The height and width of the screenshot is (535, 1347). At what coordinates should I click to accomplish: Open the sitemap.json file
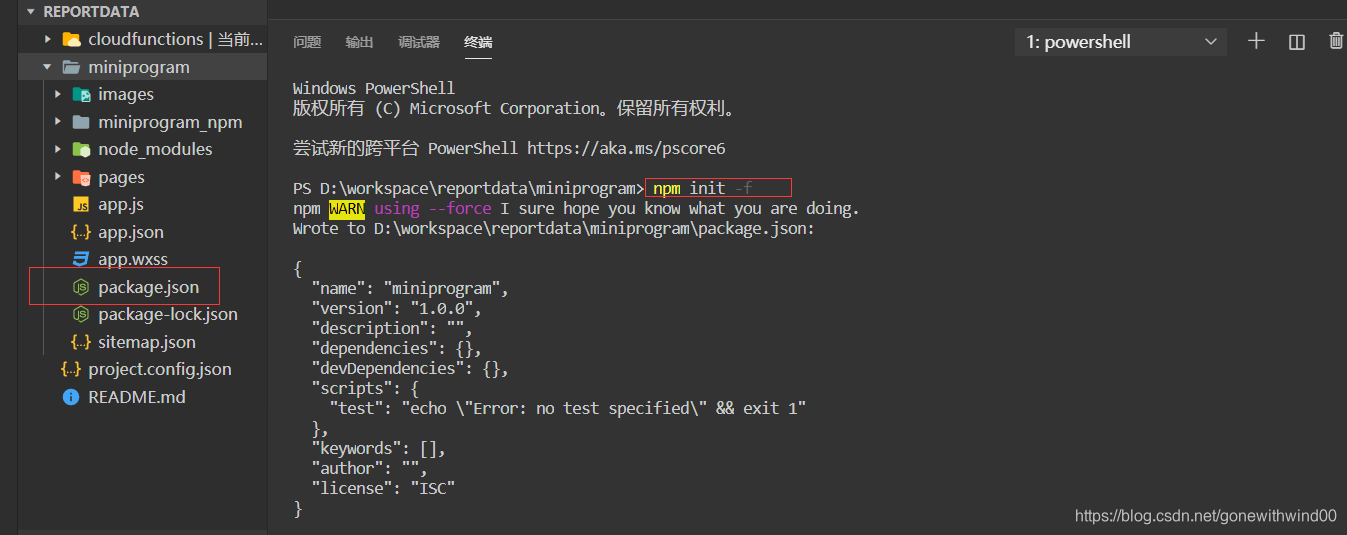click(147, 342)
